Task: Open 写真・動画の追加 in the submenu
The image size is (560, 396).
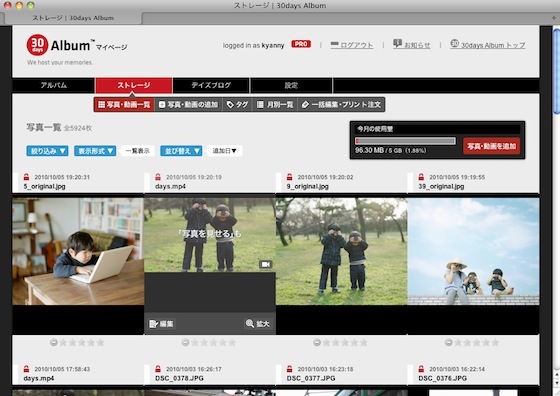Action: tap(188, 105)
